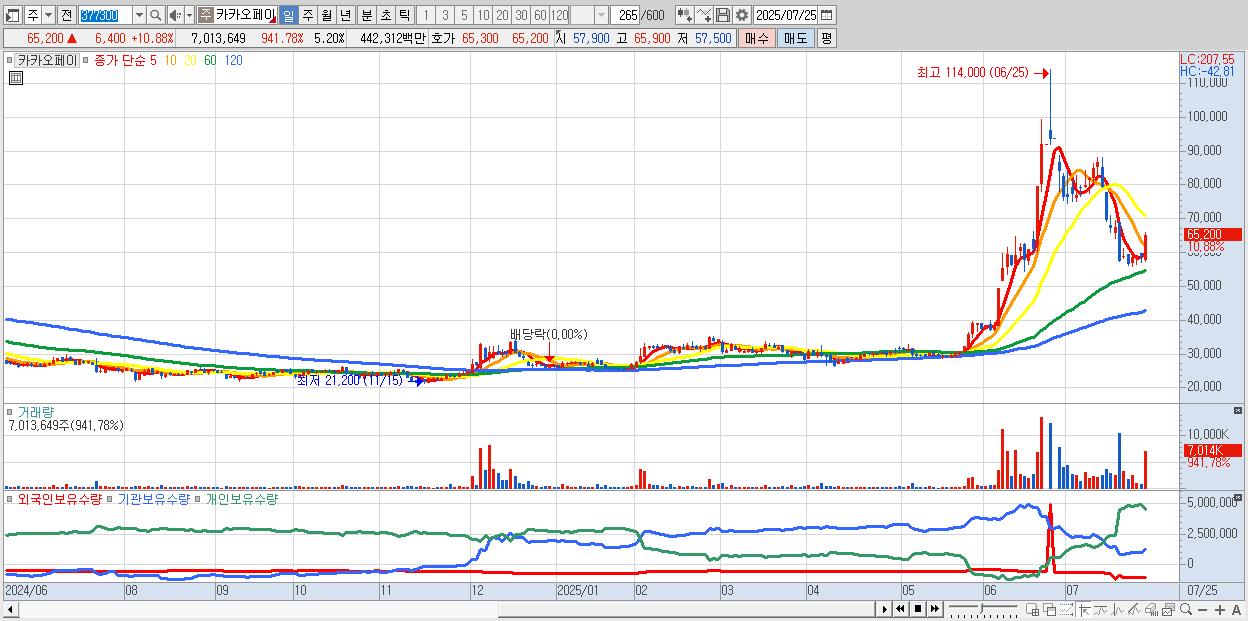
Task: Switch to weekly (주) chart period
Action: (x=307, y=15)
